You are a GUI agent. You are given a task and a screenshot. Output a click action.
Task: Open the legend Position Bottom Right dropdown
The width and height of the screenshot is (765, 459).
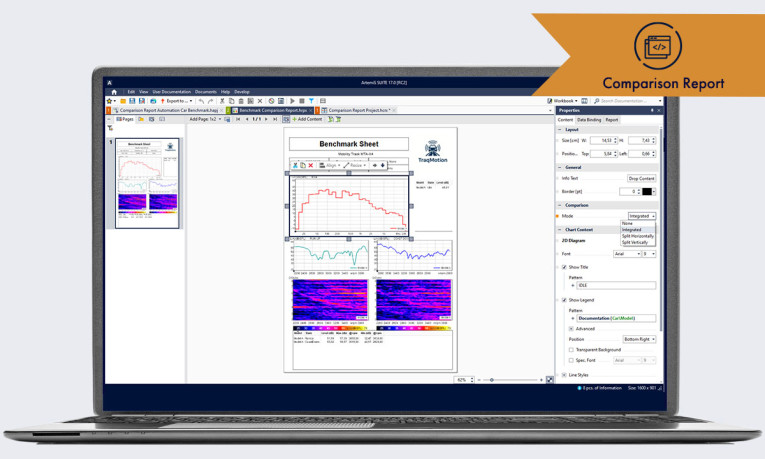(x=640, y=339)
